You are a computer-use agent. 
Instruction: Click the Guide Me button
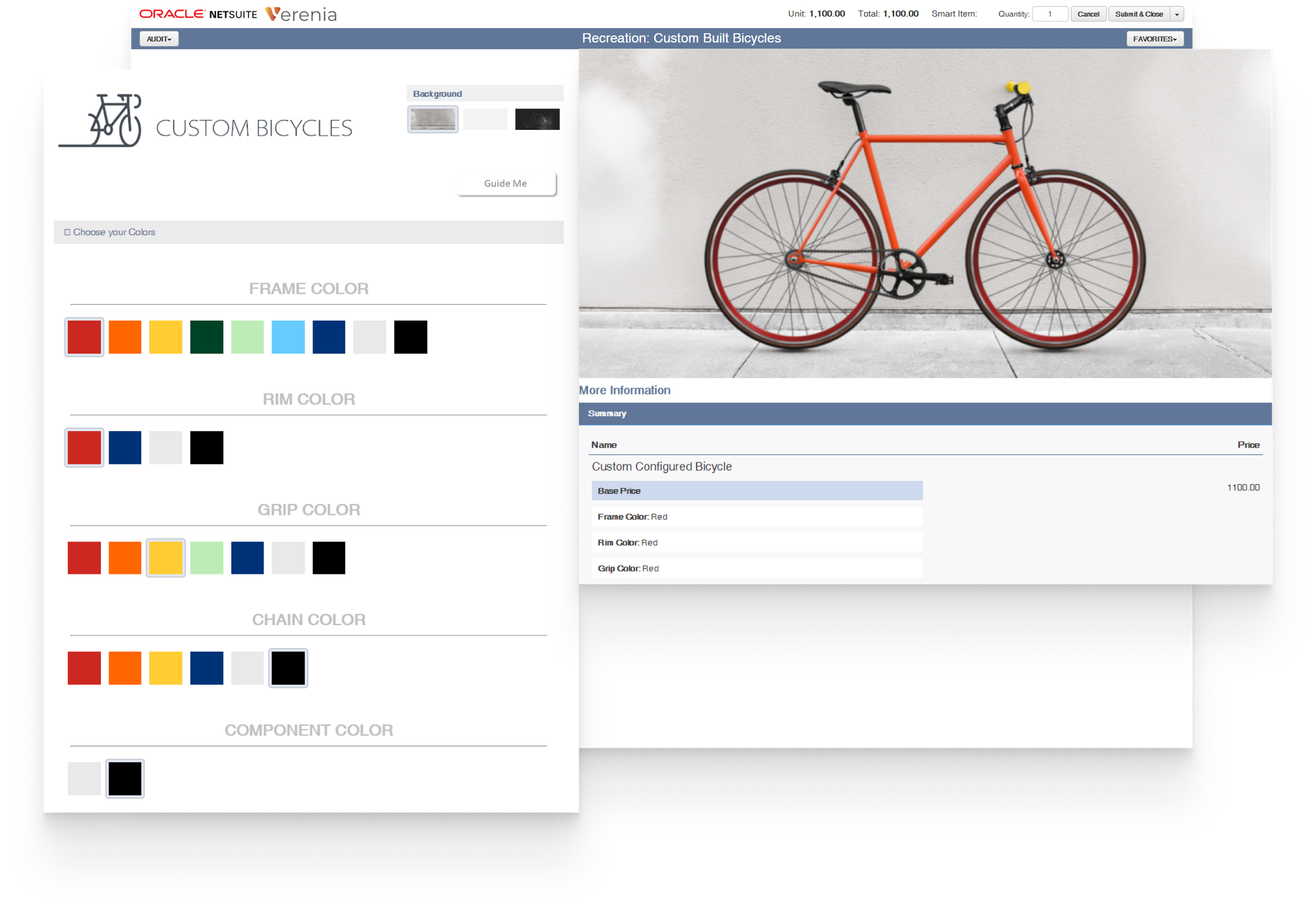click(x=505, y=184)
